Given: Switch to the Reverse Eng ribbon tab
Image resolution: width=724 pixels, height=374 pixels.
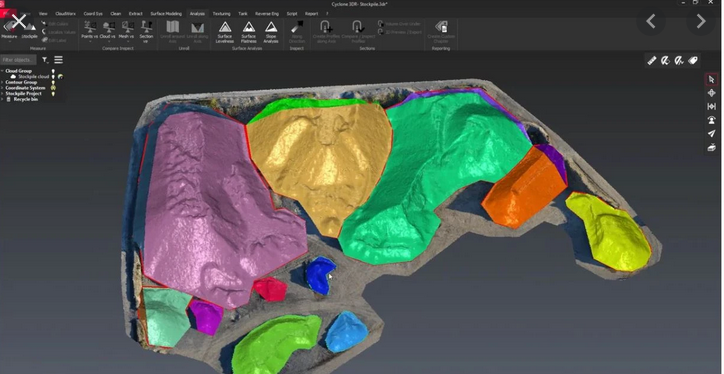Looking at the screenshot, I should tap(267, 14).
